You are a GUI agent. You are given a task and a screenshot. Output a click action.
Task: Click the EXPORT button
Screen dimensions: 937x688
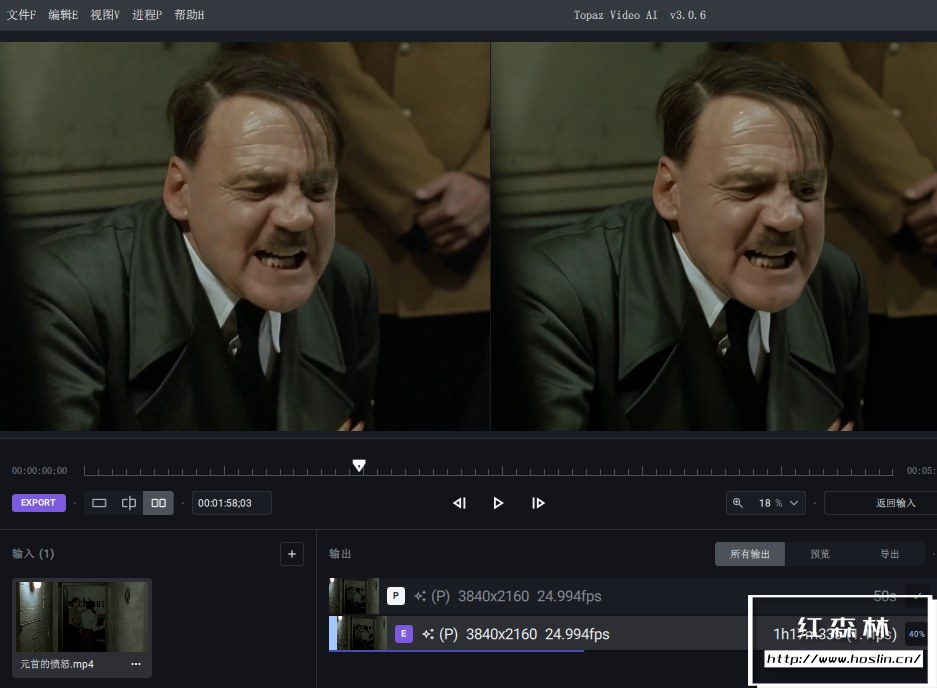point(38,503)
